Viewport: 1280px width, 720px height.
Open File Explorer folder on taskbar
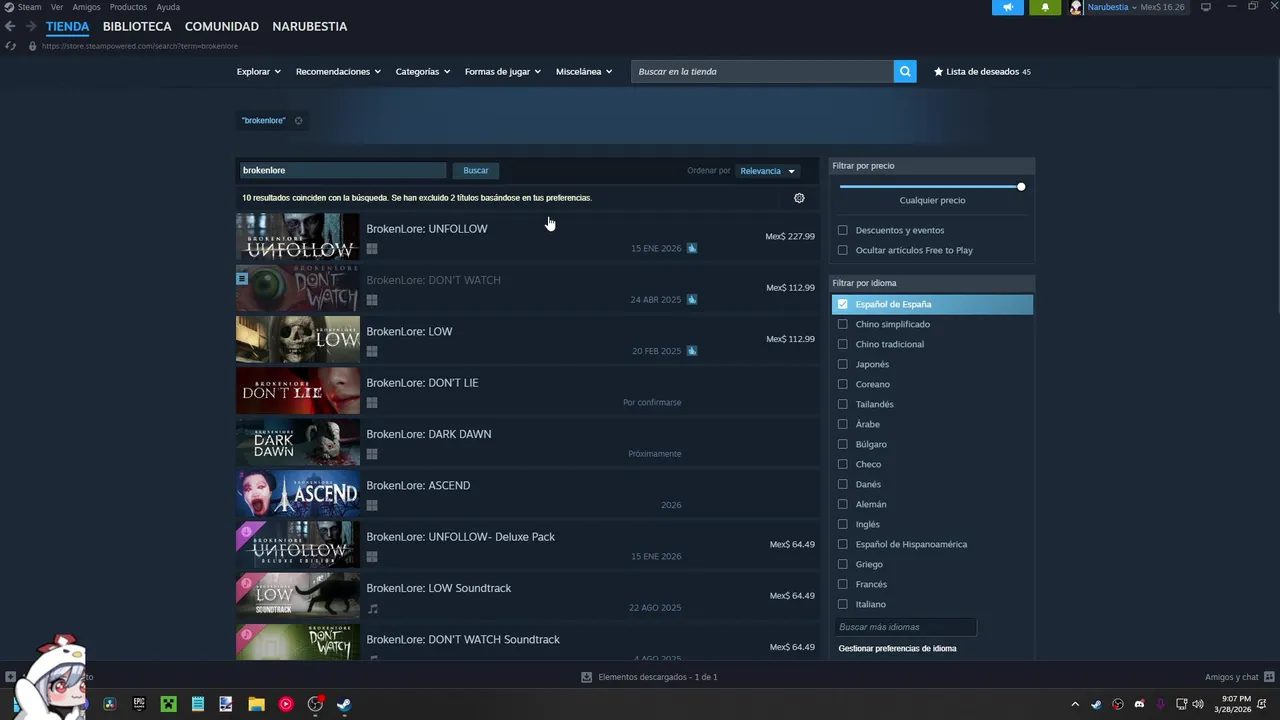[x=256, y=704]
